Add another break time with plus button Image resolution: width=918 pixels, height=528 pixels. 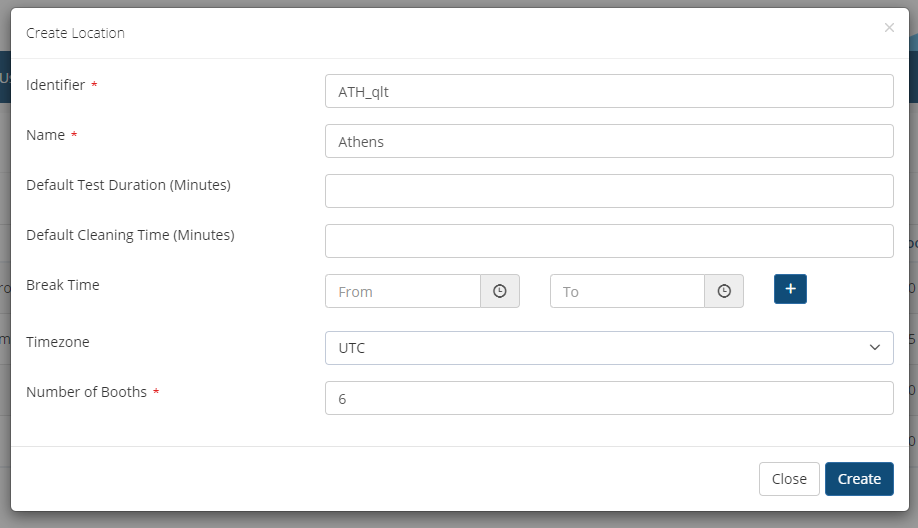tap(790, 289)
